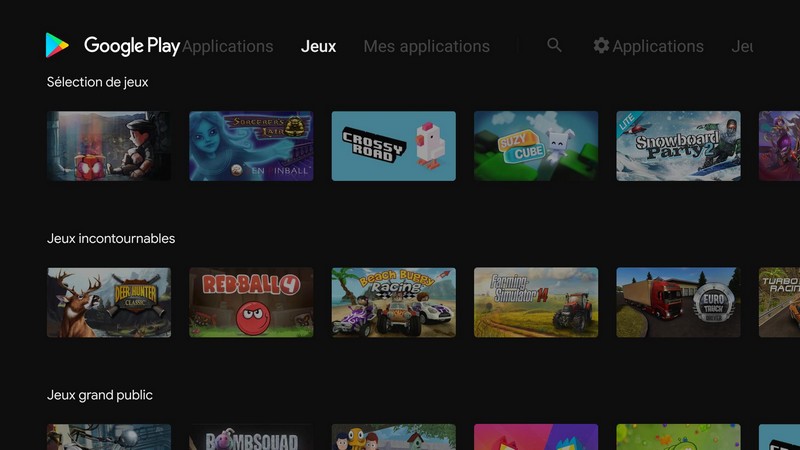Select the Farming Simulator 14 tile
The image size is (800, 450).
(x=536, y=303)
